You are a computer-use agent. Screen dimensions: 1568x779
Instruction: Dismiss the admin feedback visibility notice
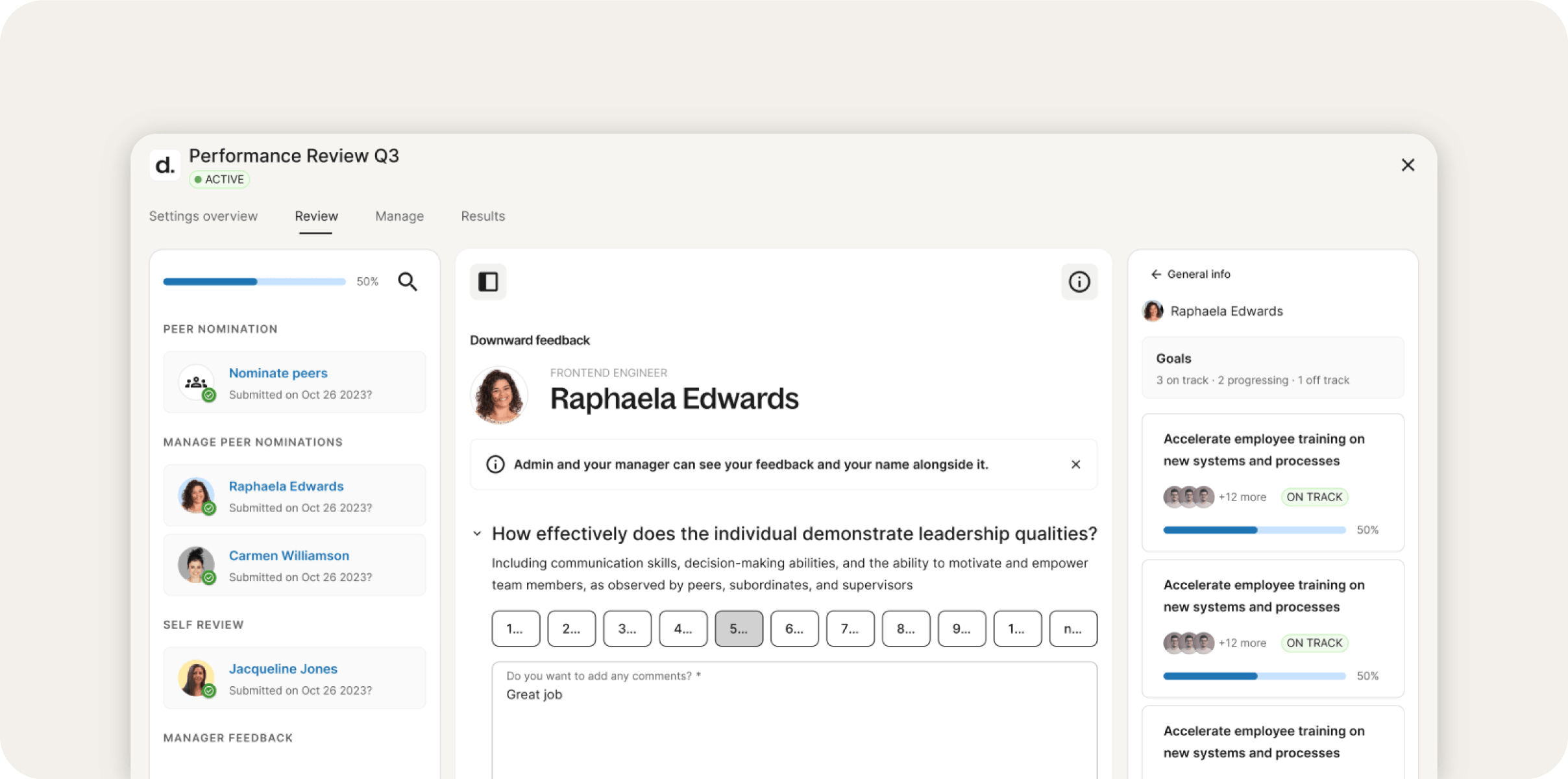(x=1076, y=464)
